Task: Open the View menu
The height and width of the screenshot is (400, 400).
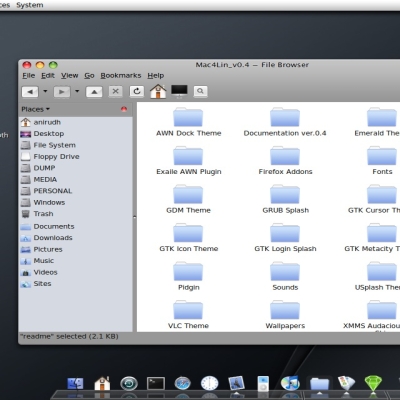Action: tap(69, 76)
